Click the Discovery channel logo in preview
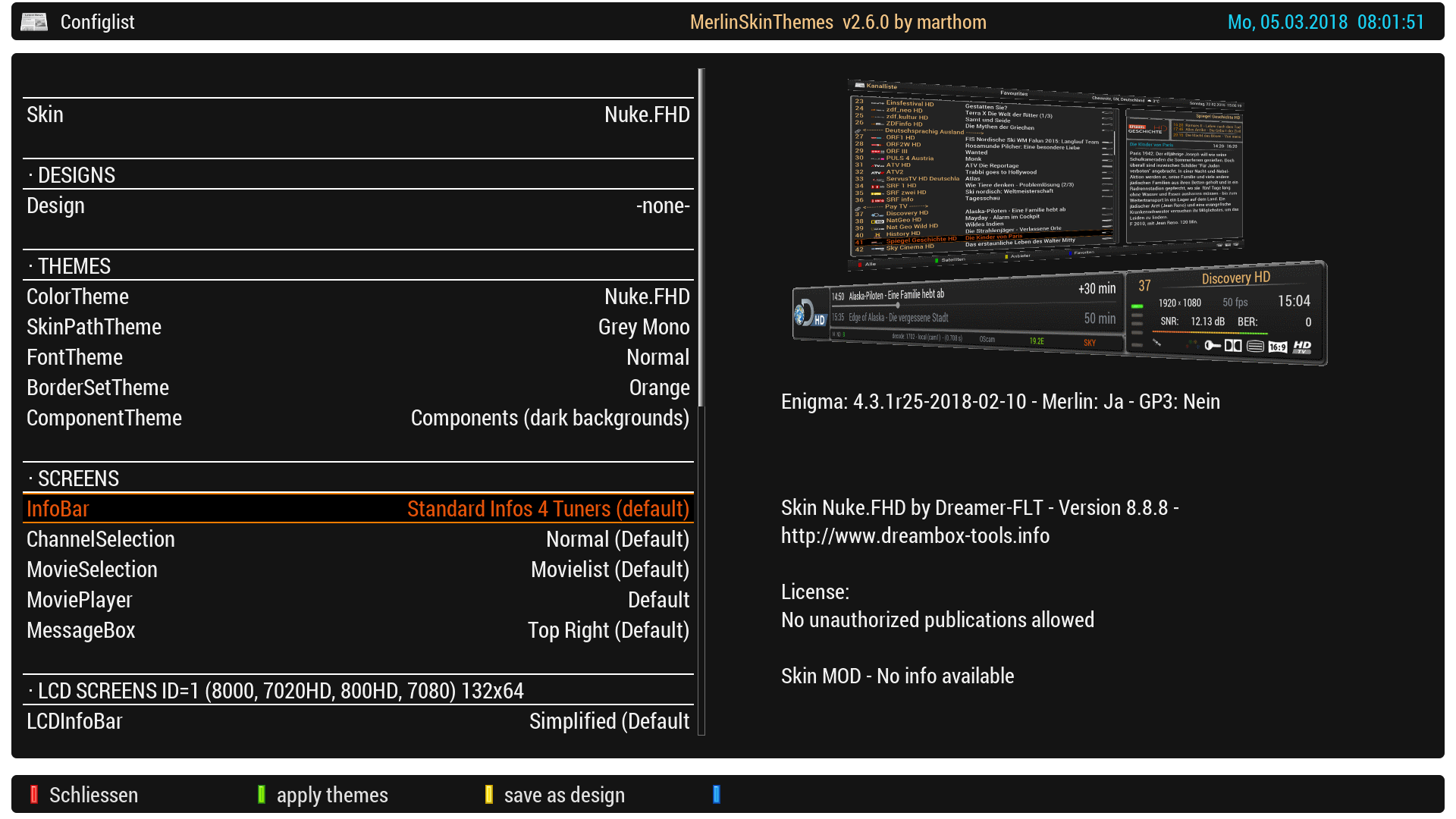Image resolution: width=1456 pixels, height=819 pixels. (808, 313)
